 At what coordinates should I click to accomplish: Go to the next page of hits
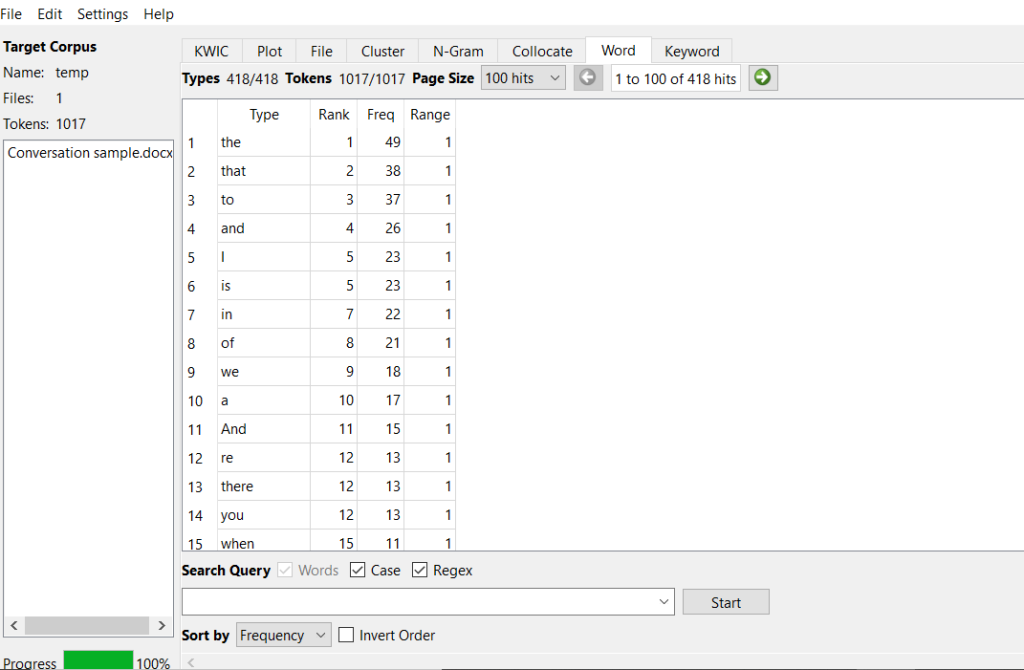[764, 78]
